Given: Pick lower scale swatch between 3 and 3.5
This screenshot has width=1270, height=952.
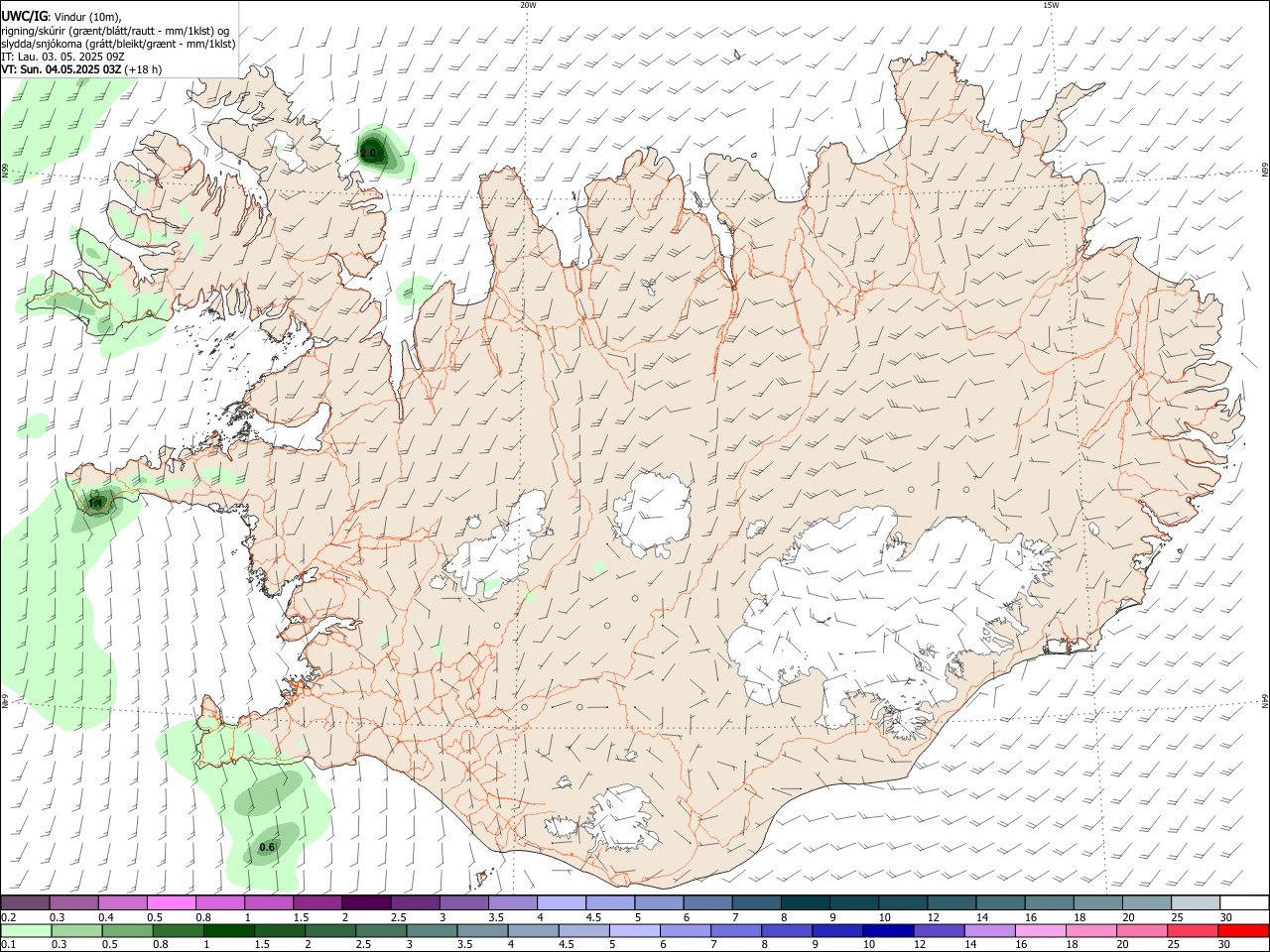Looking at the screenshot, I should click(x=431, y=930).
